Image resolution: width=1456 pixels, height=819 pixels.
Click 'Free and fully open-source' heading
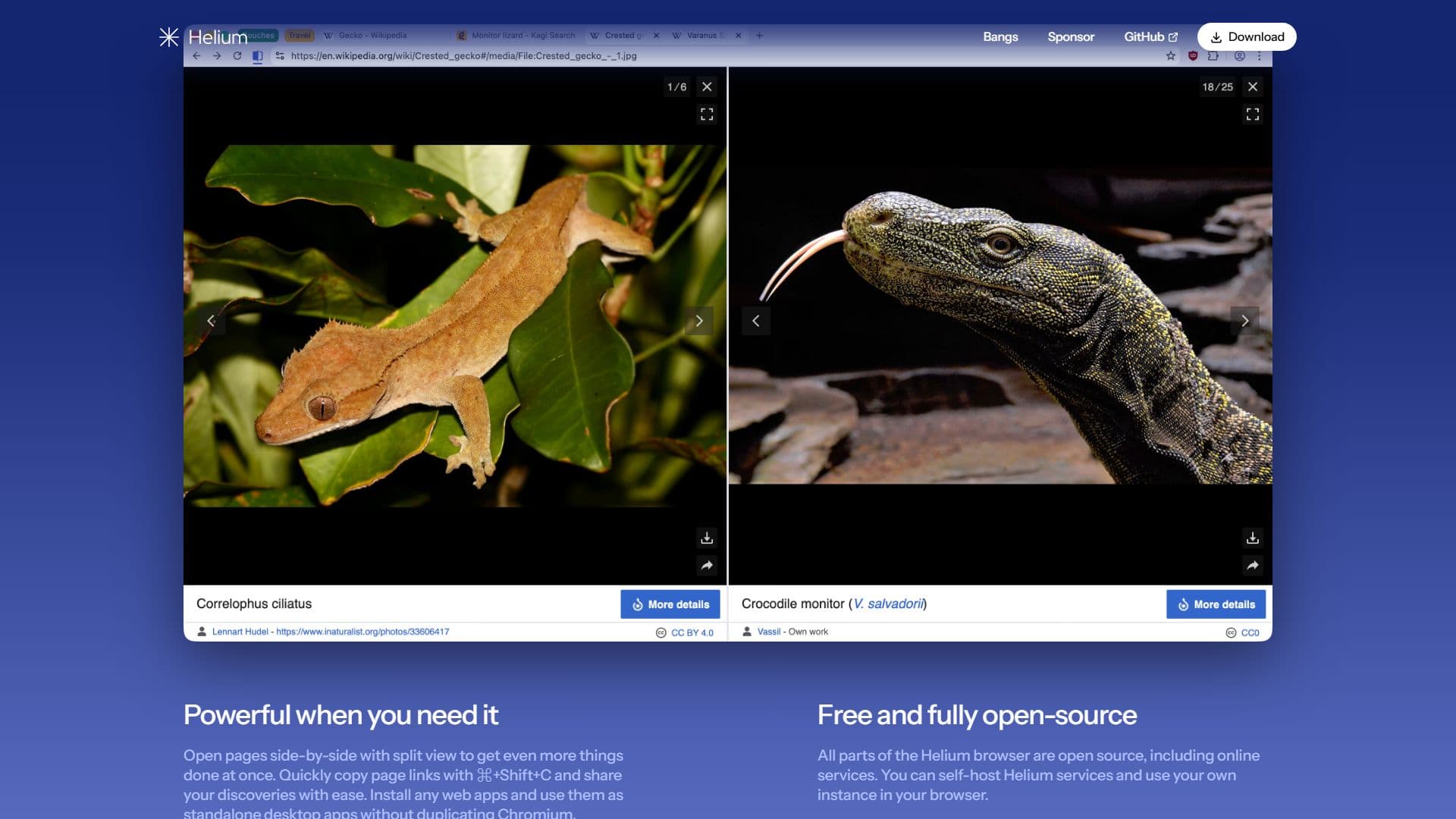977,715
